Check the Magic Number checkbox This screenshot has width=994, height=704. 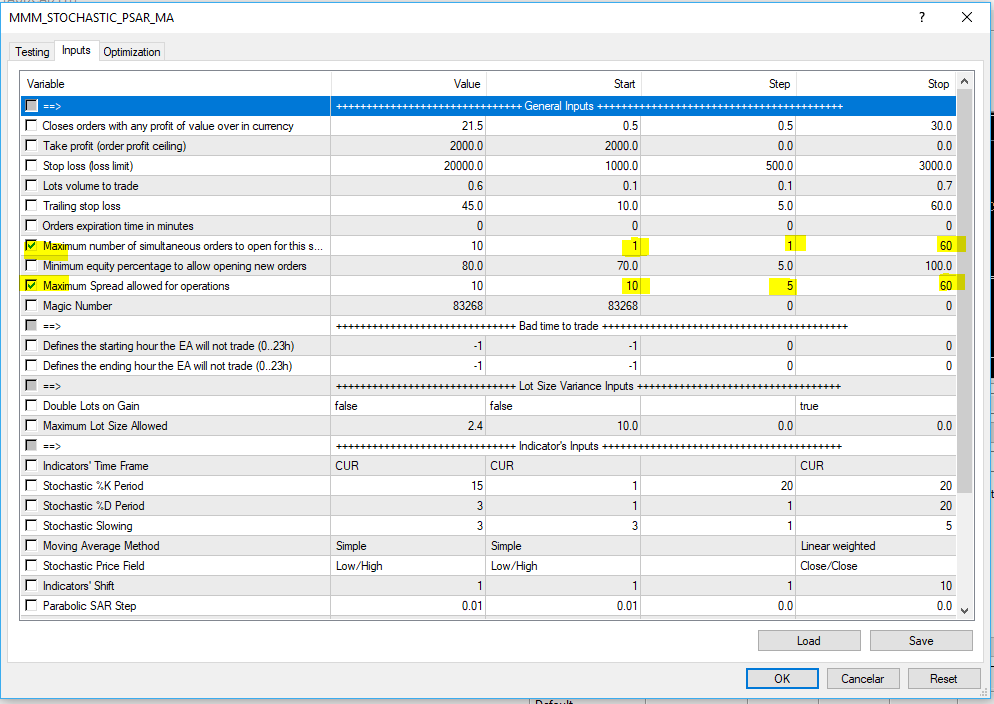[32, 306]
